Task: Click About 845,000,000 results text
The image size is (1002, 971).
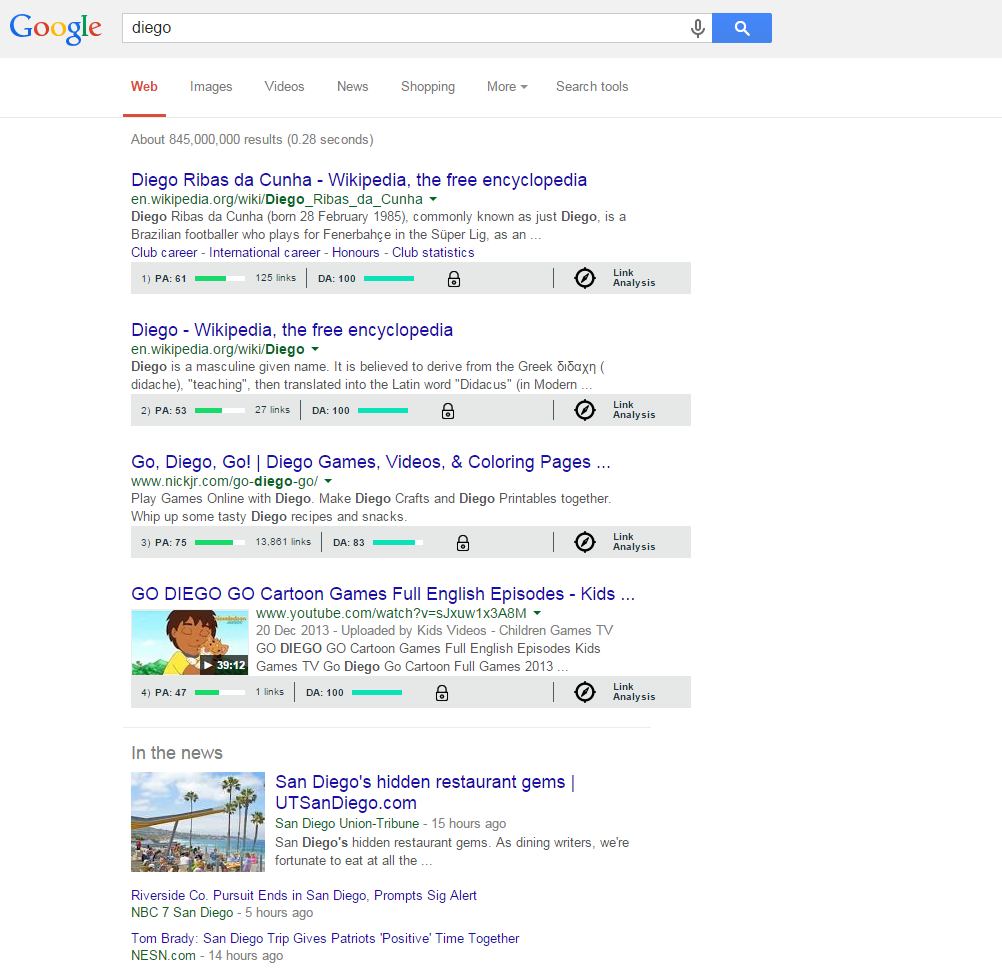Action: [x=252, y=139]
